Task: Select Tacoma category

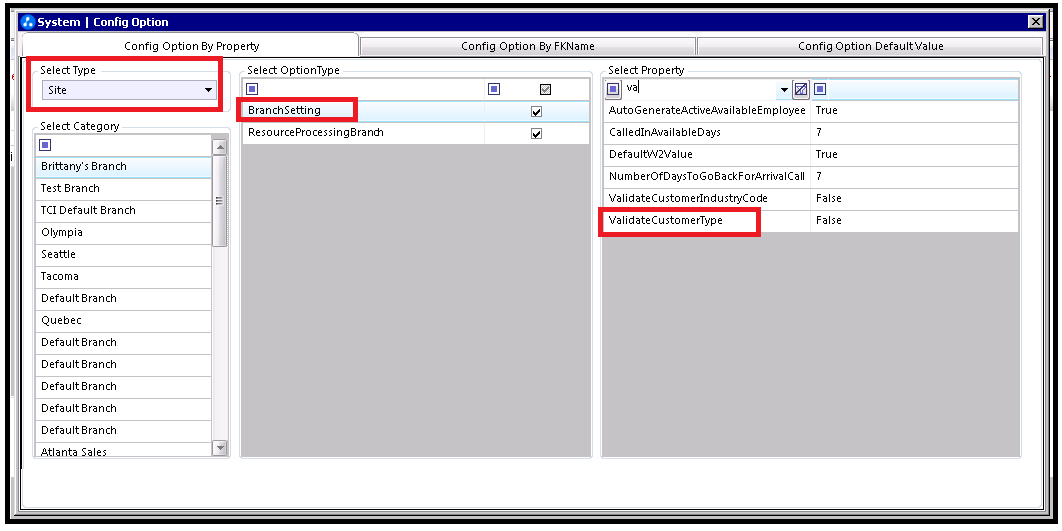Action: [x=123, y=276]
